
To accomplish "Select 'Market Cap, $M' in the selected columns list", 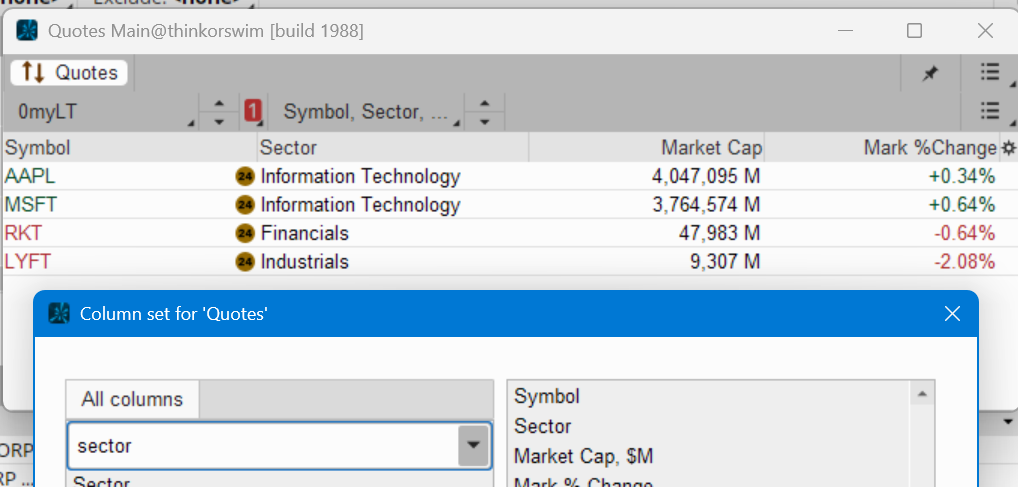I will (x=584, y=456).
